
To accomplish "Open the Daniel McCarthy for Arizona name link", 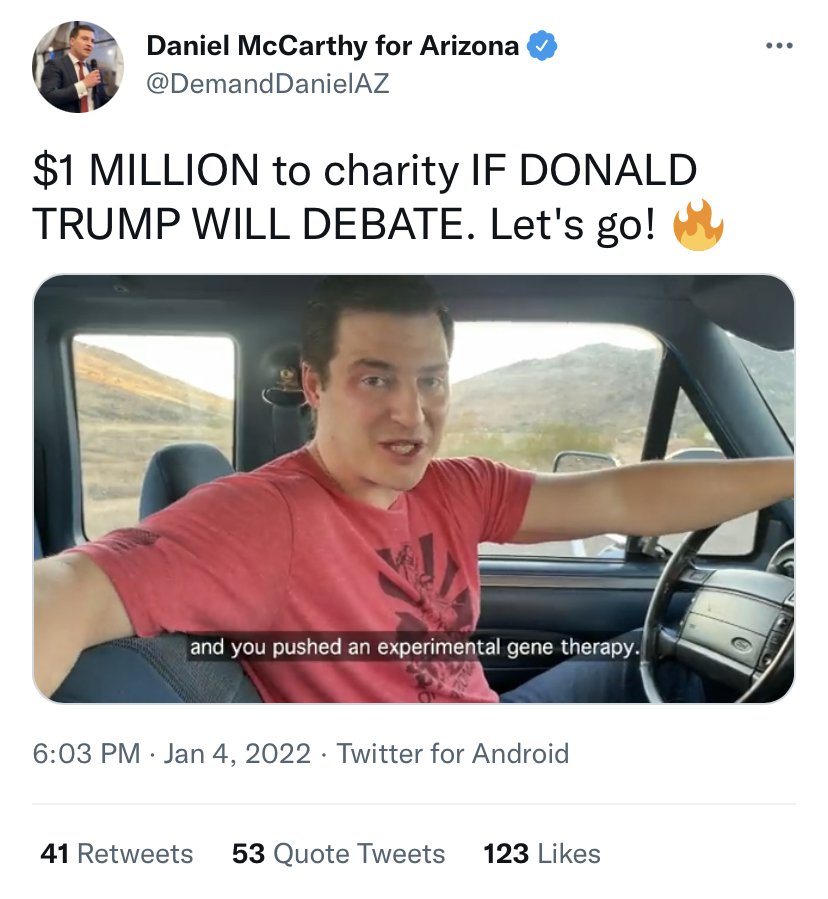I will click(x=333, y=46).
